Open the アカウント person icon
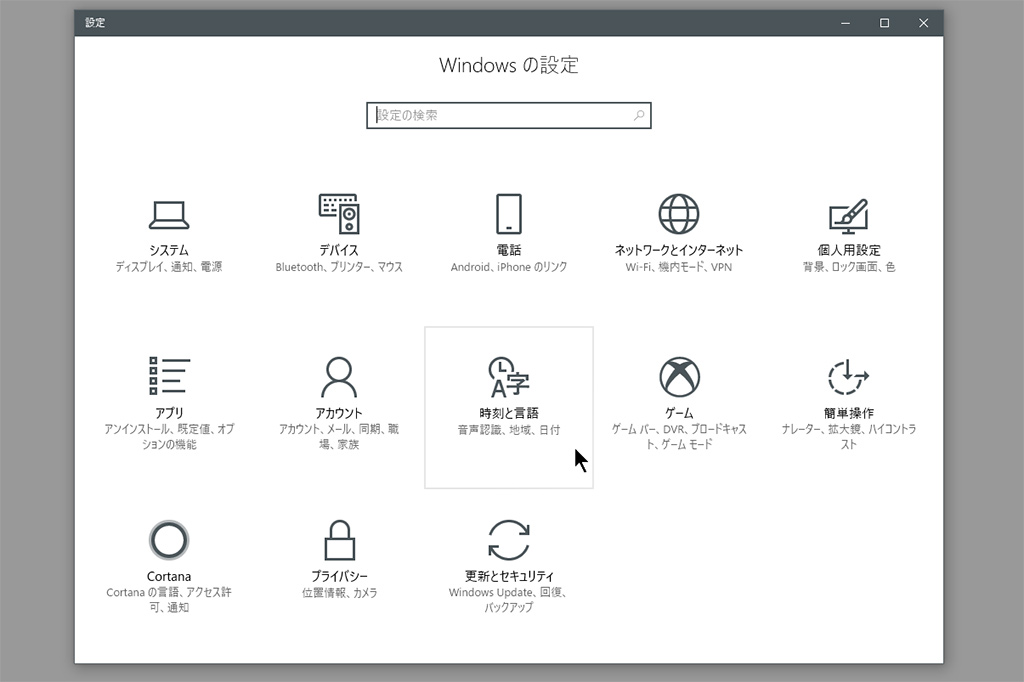 [x=339, y=377]
